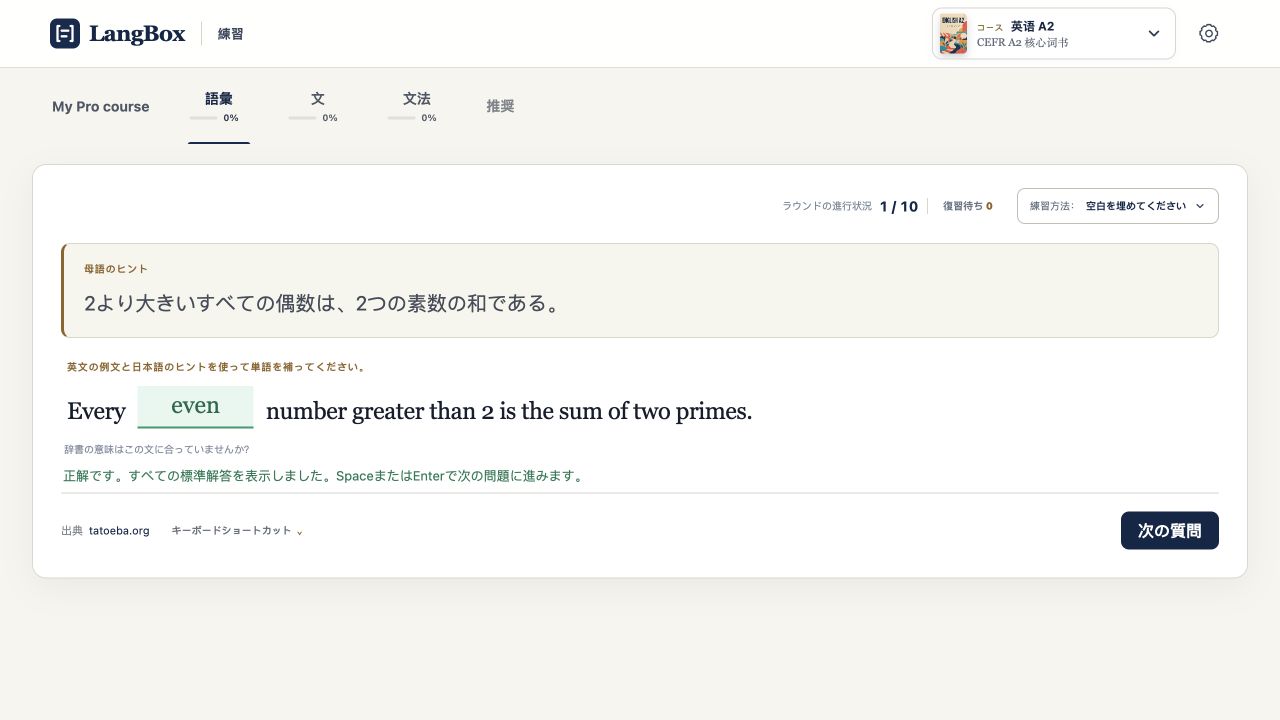
Task: Click the 次の質問 button
Action: pyautogui.click(x=1169, y=531)
